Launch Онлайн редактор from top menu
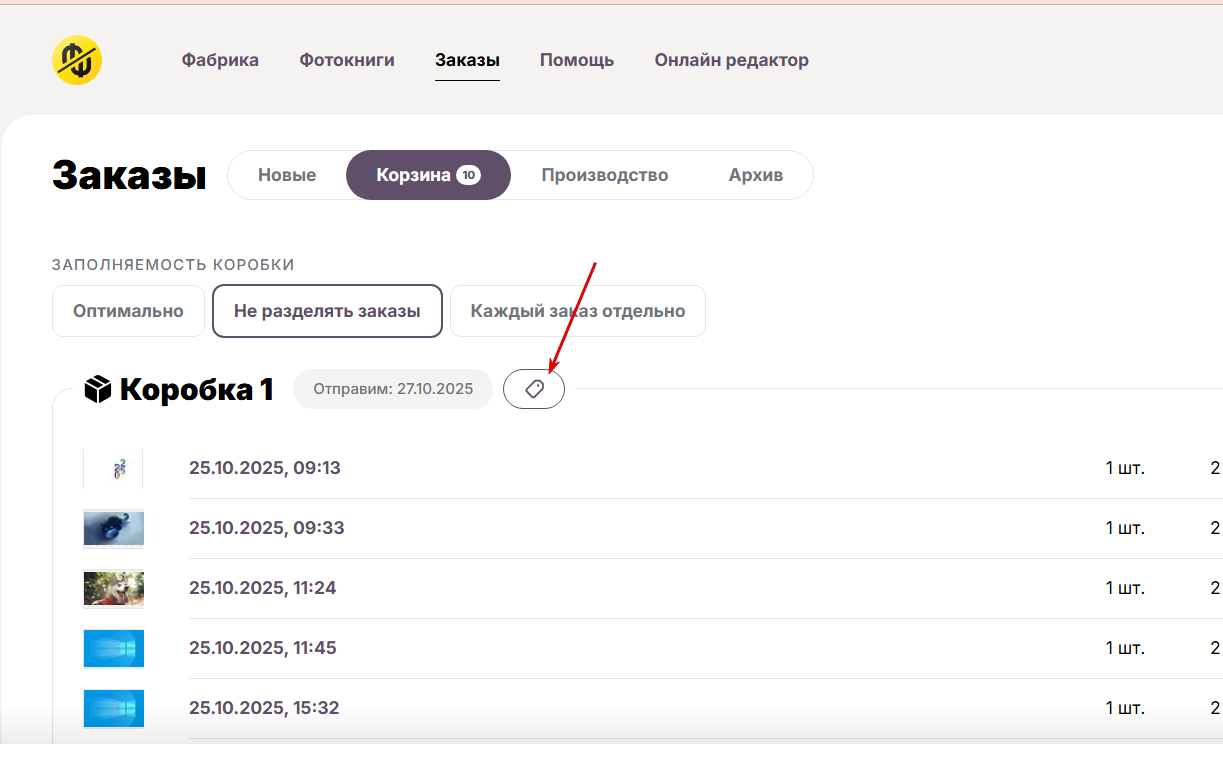 pos(732,60)
